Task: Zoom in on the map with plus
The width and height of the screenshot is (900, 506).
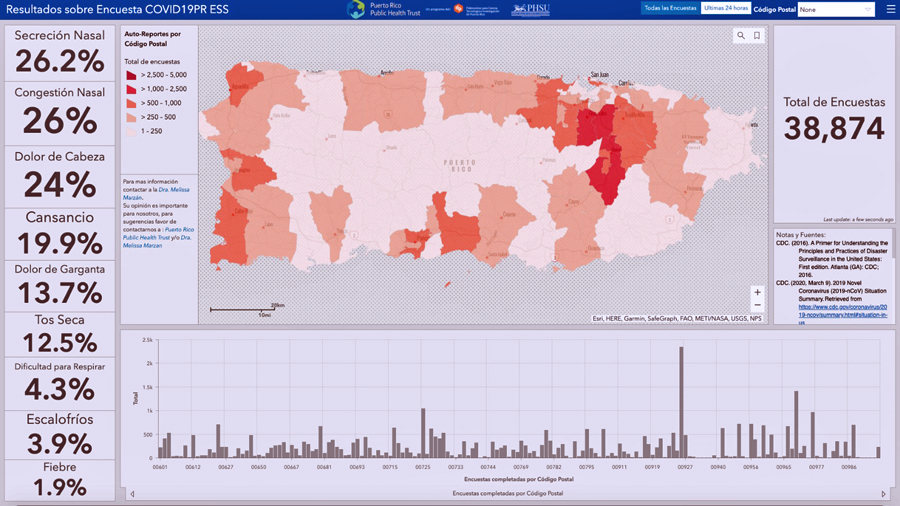Action: pyautogui.click(x=757, y=293)
